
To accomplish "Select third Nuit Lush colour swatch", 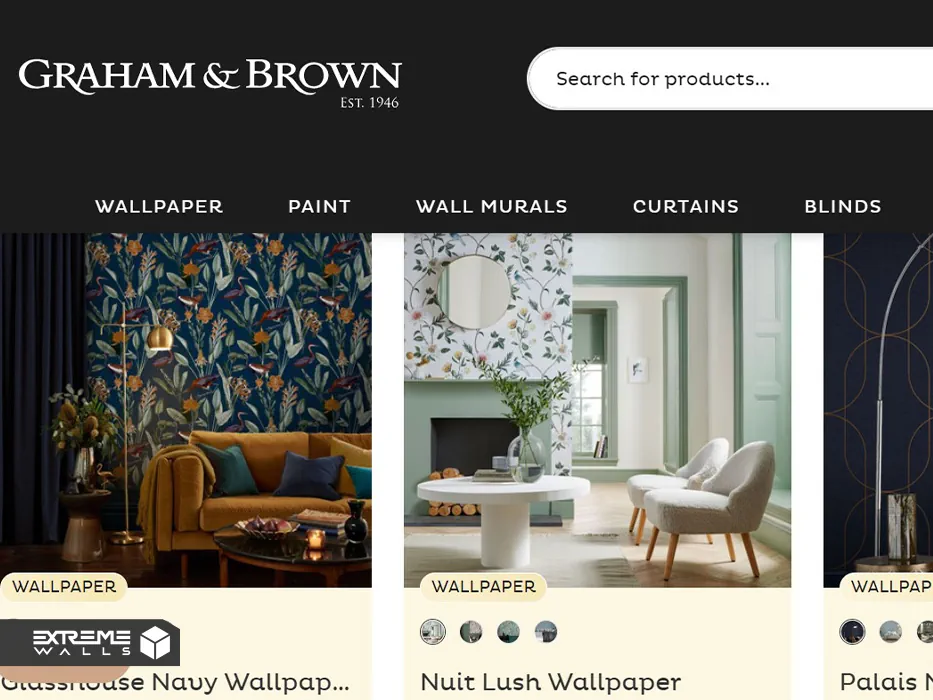I will pos(508,632).
